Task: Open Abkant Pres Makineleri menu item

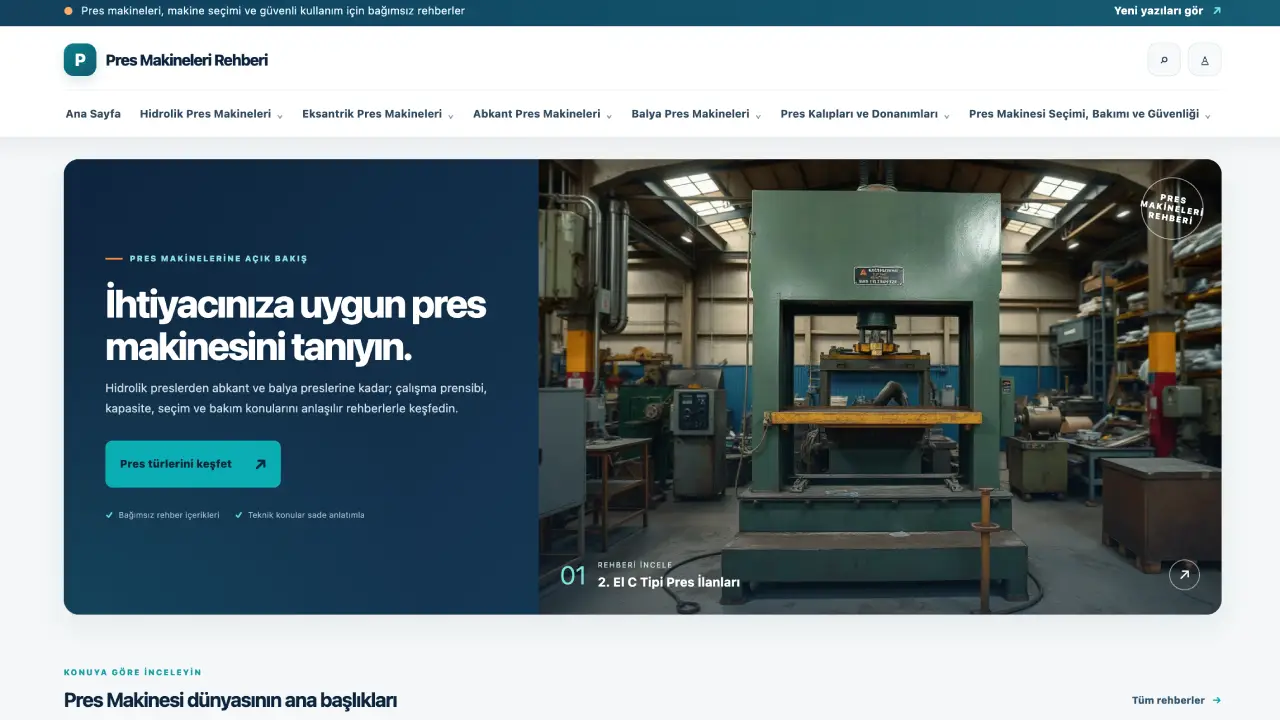Action: pos(537,114)
